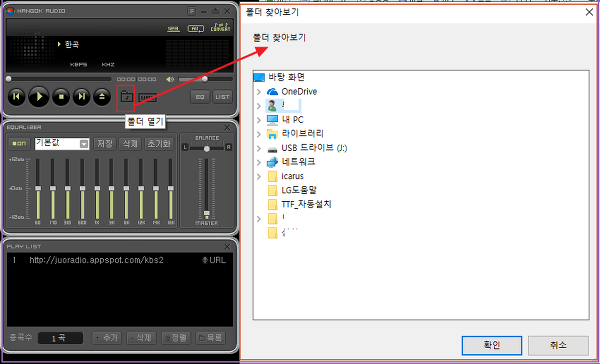Stop playback in Hangok Audio
Viewport: 600px width, 364px height.
(x=61, y=97)
